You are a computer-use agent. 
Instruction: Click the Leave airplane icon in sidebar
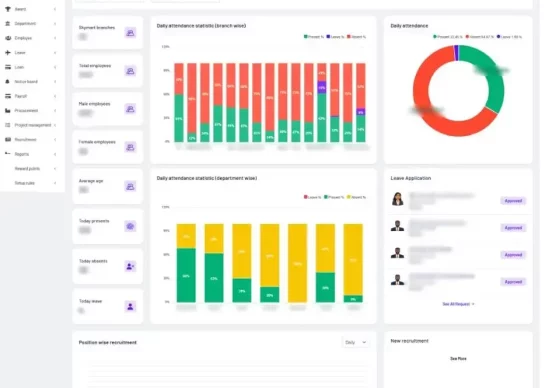(x=8, y=52)
